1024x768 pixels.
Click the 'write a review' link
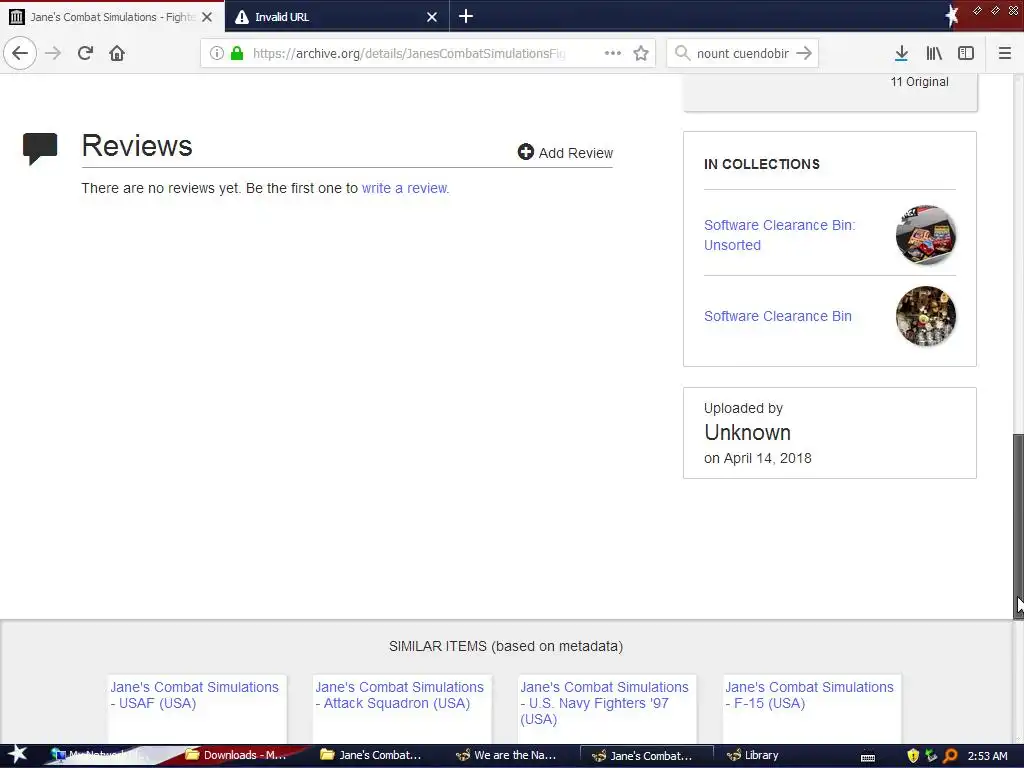406,188
